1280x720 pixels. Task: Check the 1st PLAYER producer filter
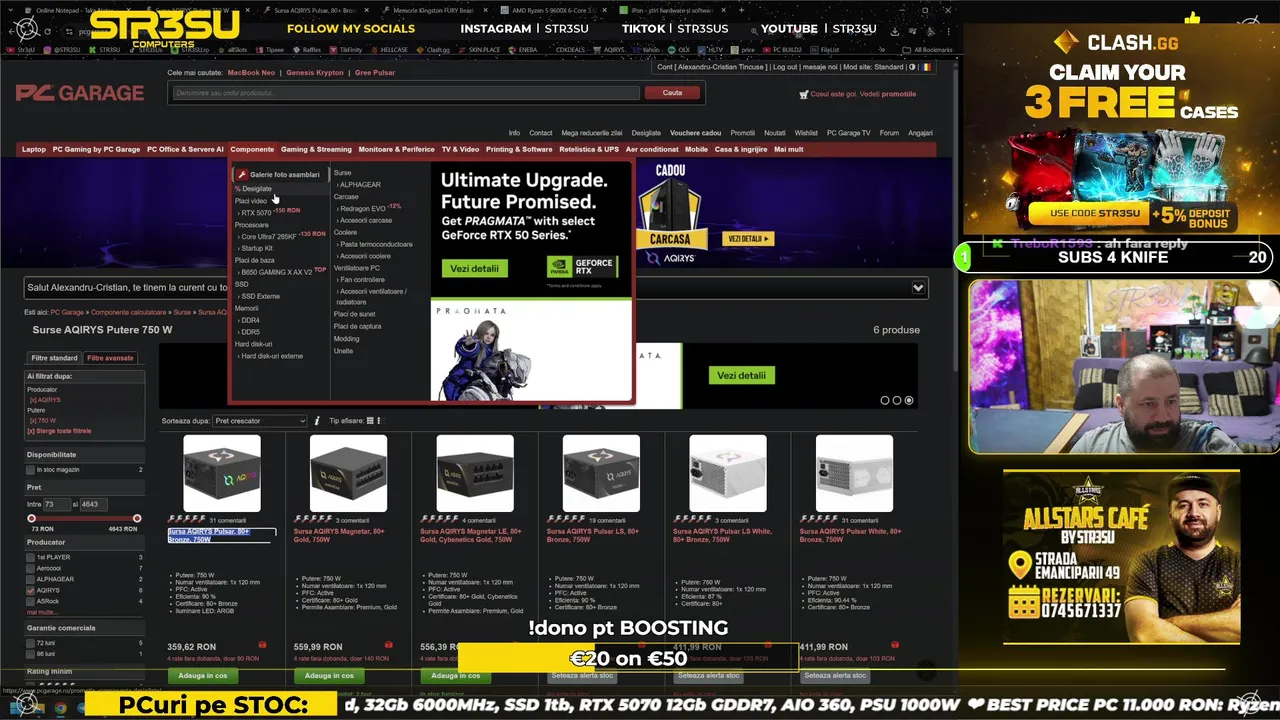30,557
